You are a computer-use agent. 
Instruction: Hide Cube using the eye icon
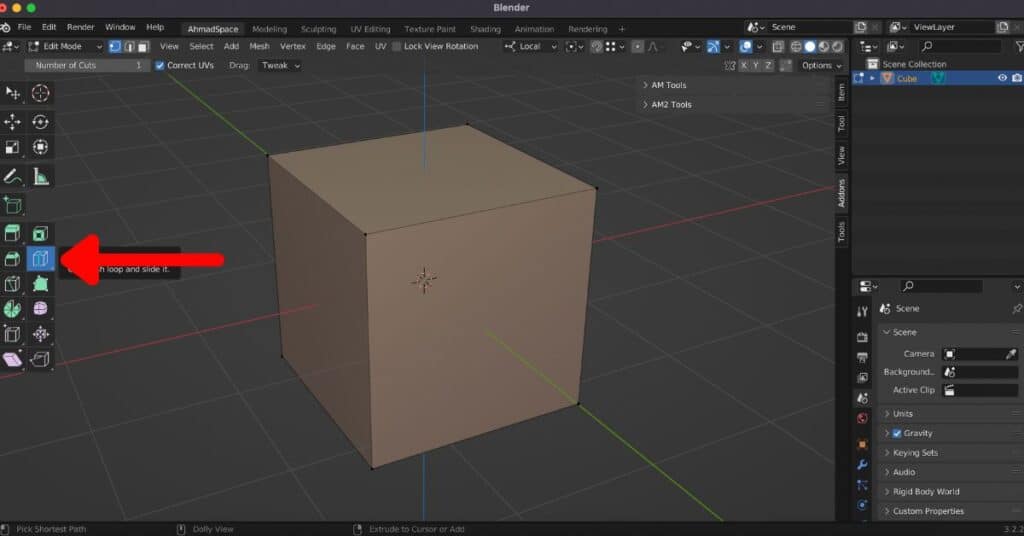(1002, 78)
